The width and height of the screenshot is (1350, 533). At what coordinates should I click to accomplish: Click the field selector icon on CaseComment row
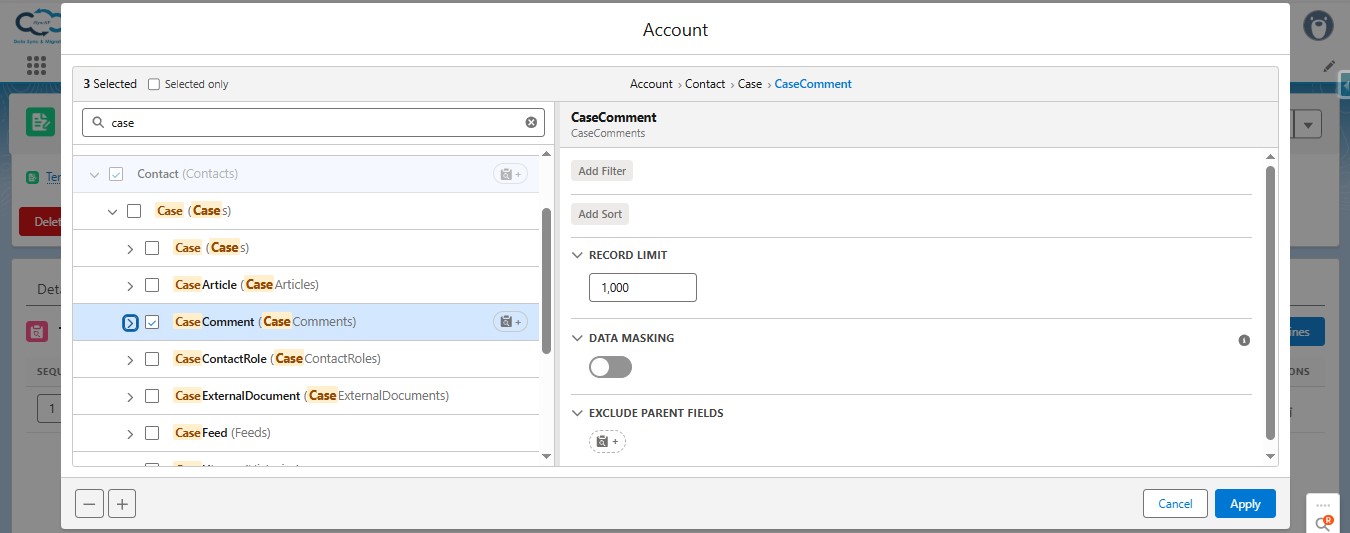(510, 322)
